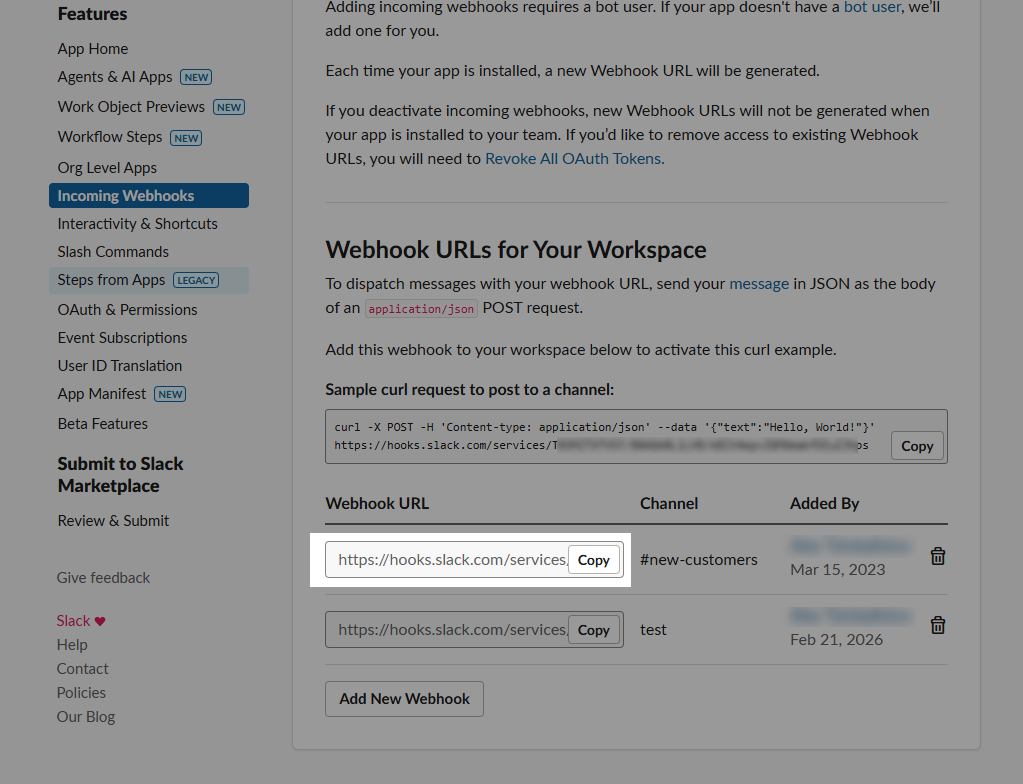Viewport: 1023px width, 784px height.
Task: Copy the test channel webhook URL
Action: [x=593, y=630]
